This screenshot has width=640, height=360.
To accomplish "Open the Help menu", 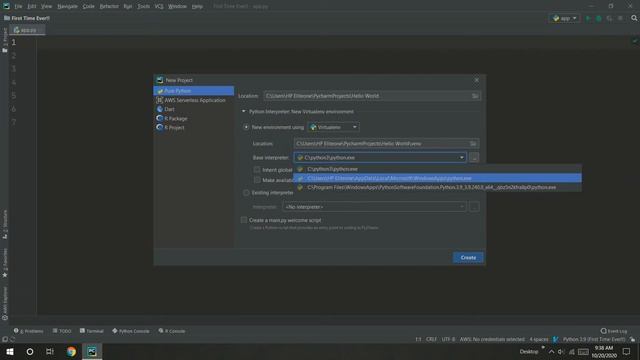I will tap(197, 6).
